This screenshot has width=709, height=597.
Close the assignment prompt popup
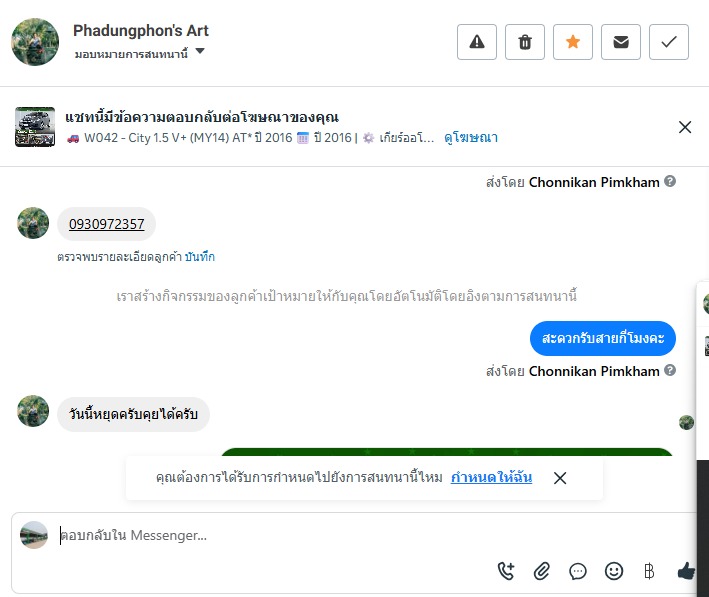coord(560,478)
